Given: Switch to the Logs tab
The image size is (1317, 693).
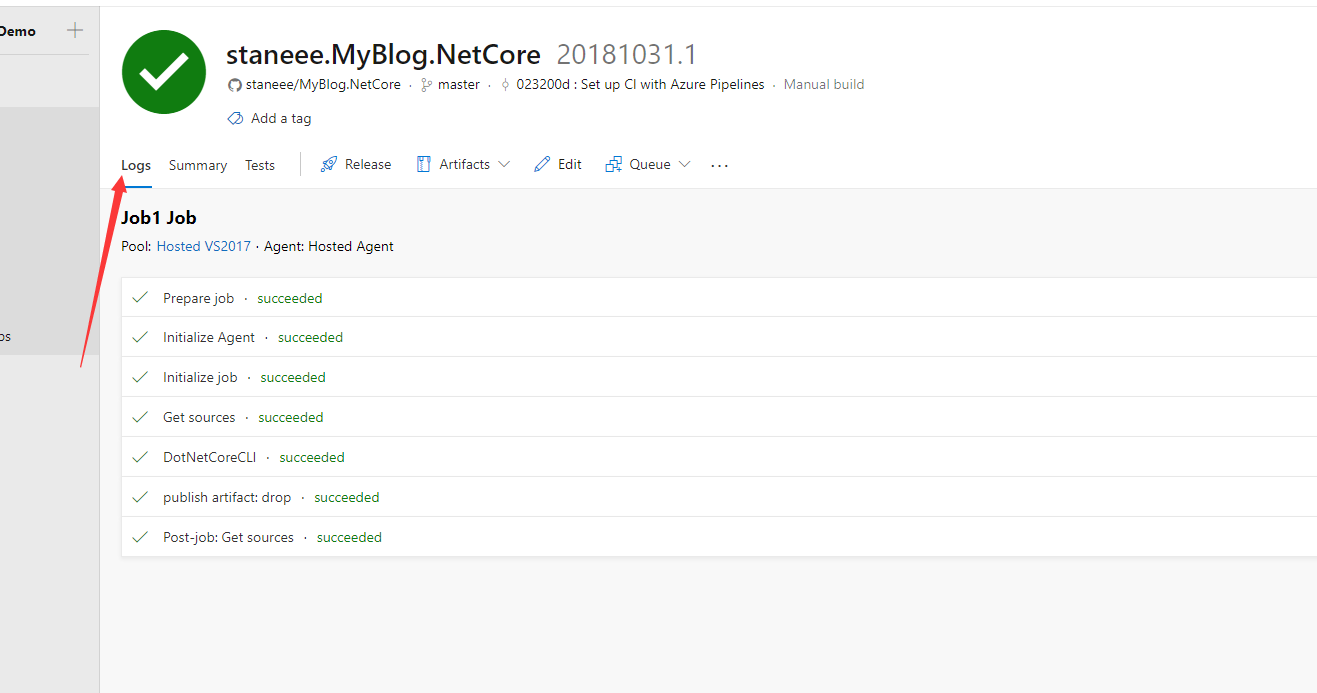Looking at the screenshot, I should coord(136,165).
